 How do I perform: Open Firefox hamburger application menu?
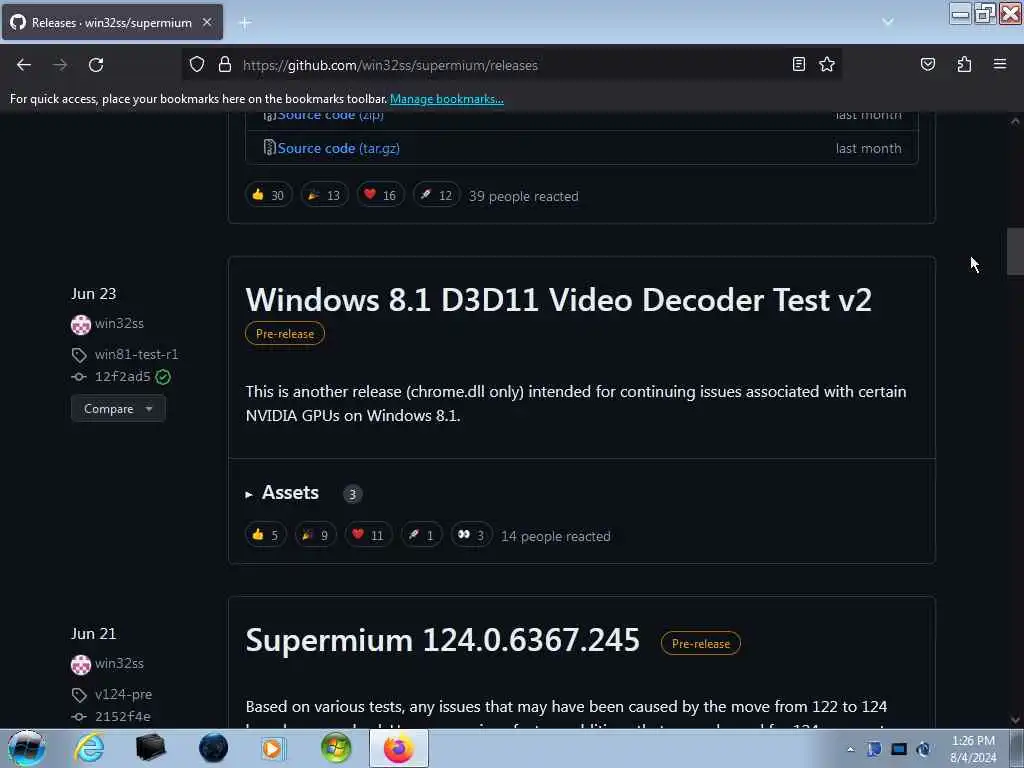(999, 64)
